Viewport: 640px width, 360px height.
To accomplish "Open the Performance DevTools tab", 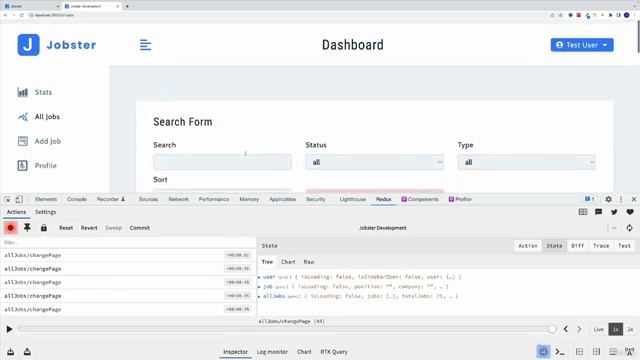I will coord(214,199).
